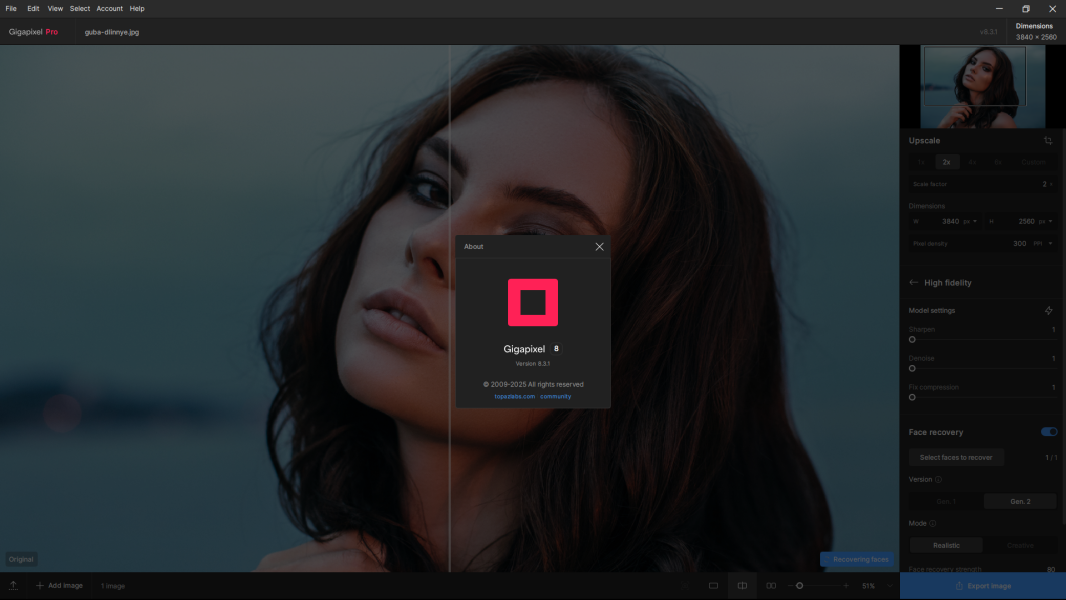Click the Version info icon
1066x600 pixels.
coord(938,480)
